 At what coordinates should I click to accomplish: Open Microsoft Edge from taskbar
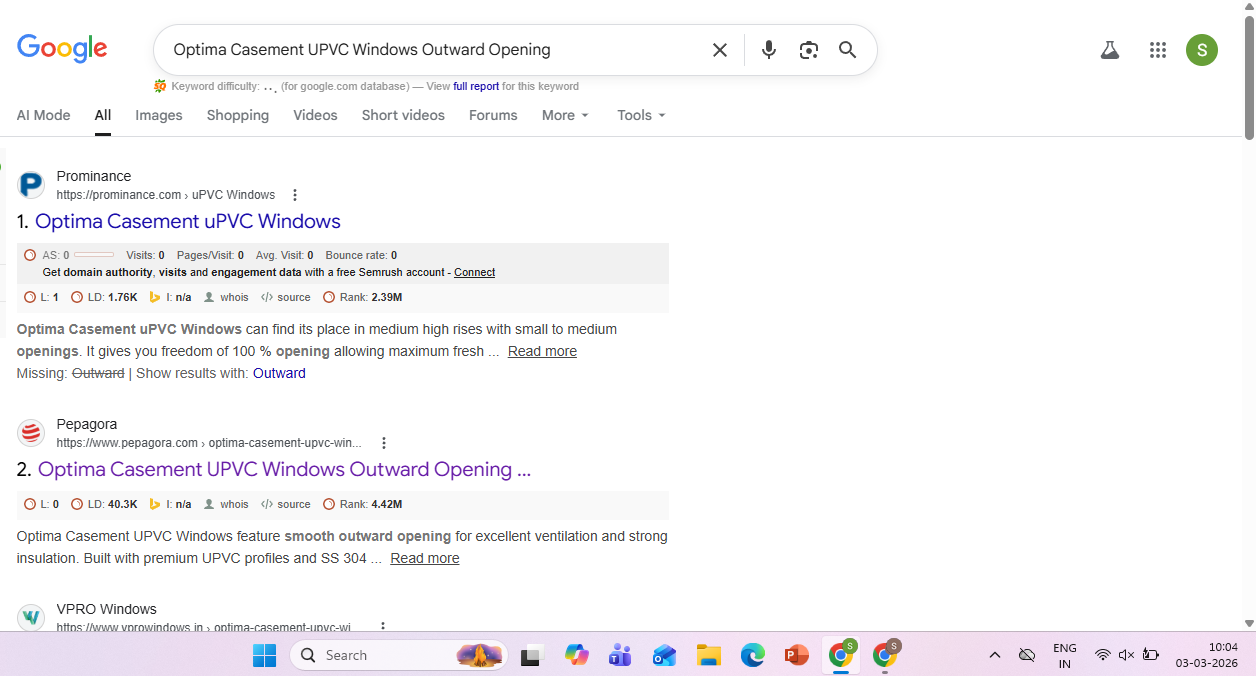point(752,655)
